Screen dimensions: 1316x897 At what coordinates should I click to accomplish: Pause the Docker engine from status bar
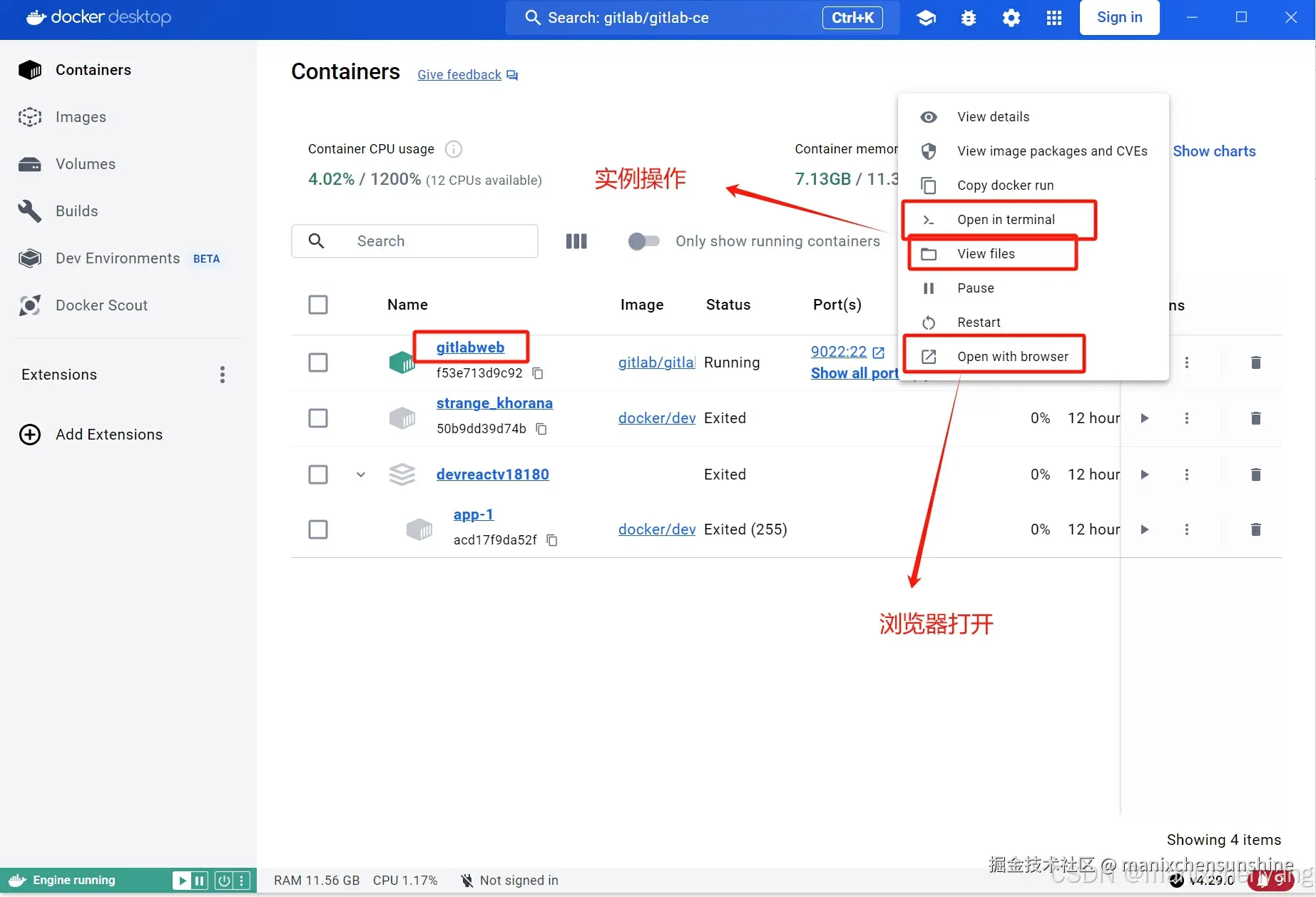coord(199,881)
